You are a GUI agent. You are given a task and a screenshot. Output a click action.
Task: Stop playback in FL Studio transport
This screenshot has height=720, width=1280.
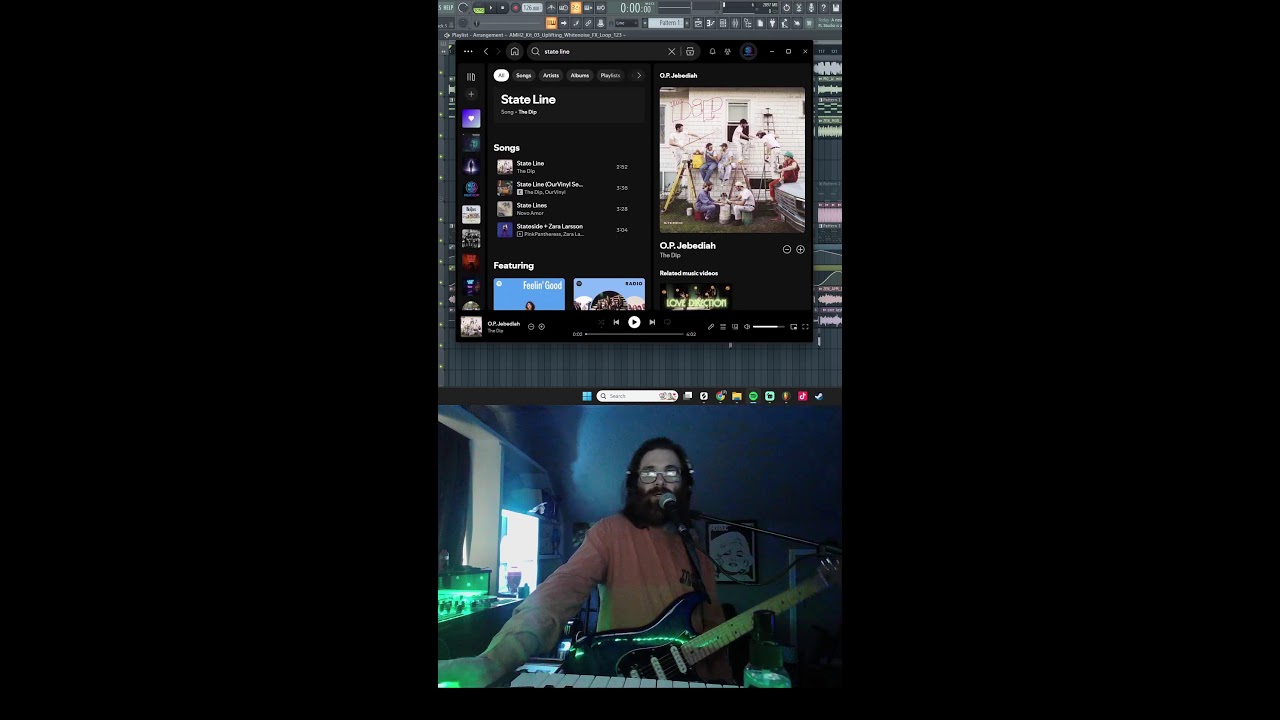502,7
